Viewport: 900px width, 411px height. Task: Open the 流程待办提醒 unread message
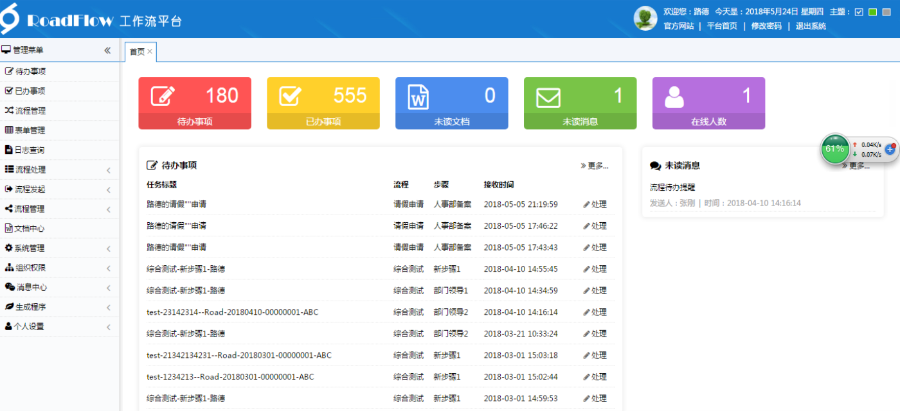click(673, 187)
